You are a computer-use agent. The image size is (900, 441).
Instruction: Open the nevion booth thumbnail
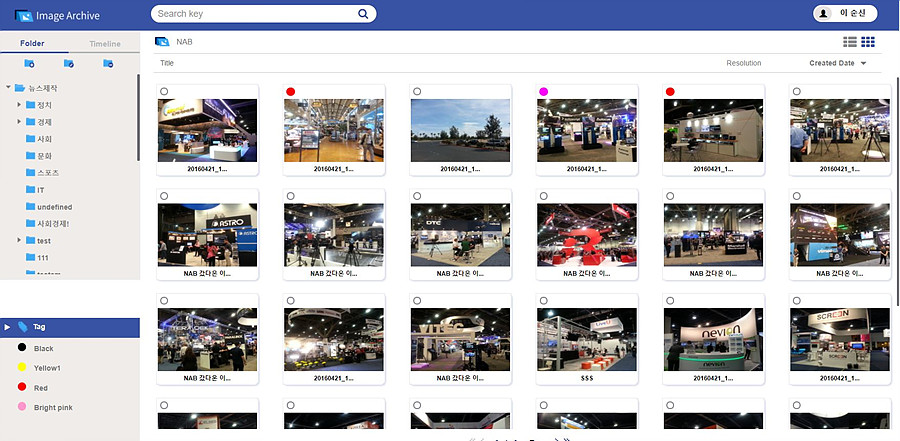tap(713, 339)
